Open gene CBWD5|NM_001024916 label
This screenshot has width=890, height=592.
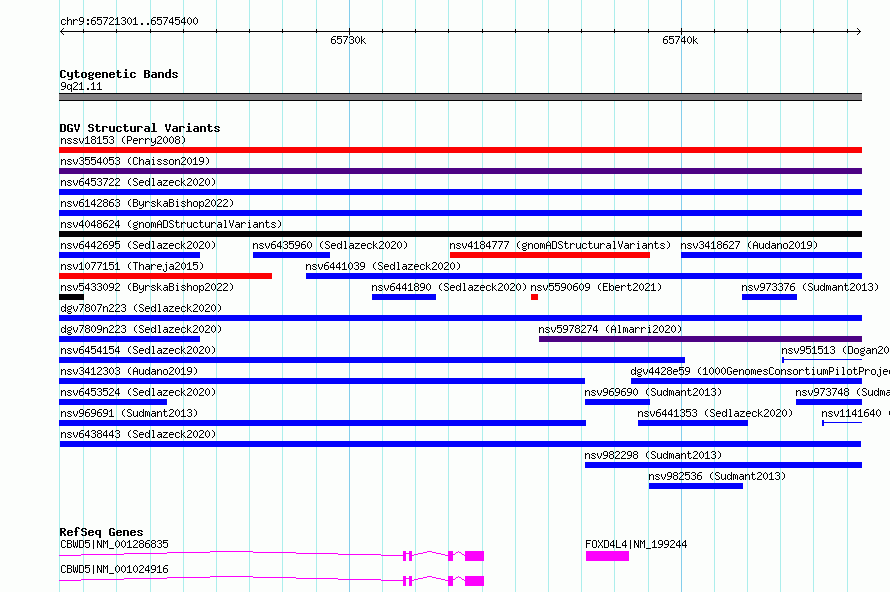[114, 569]
